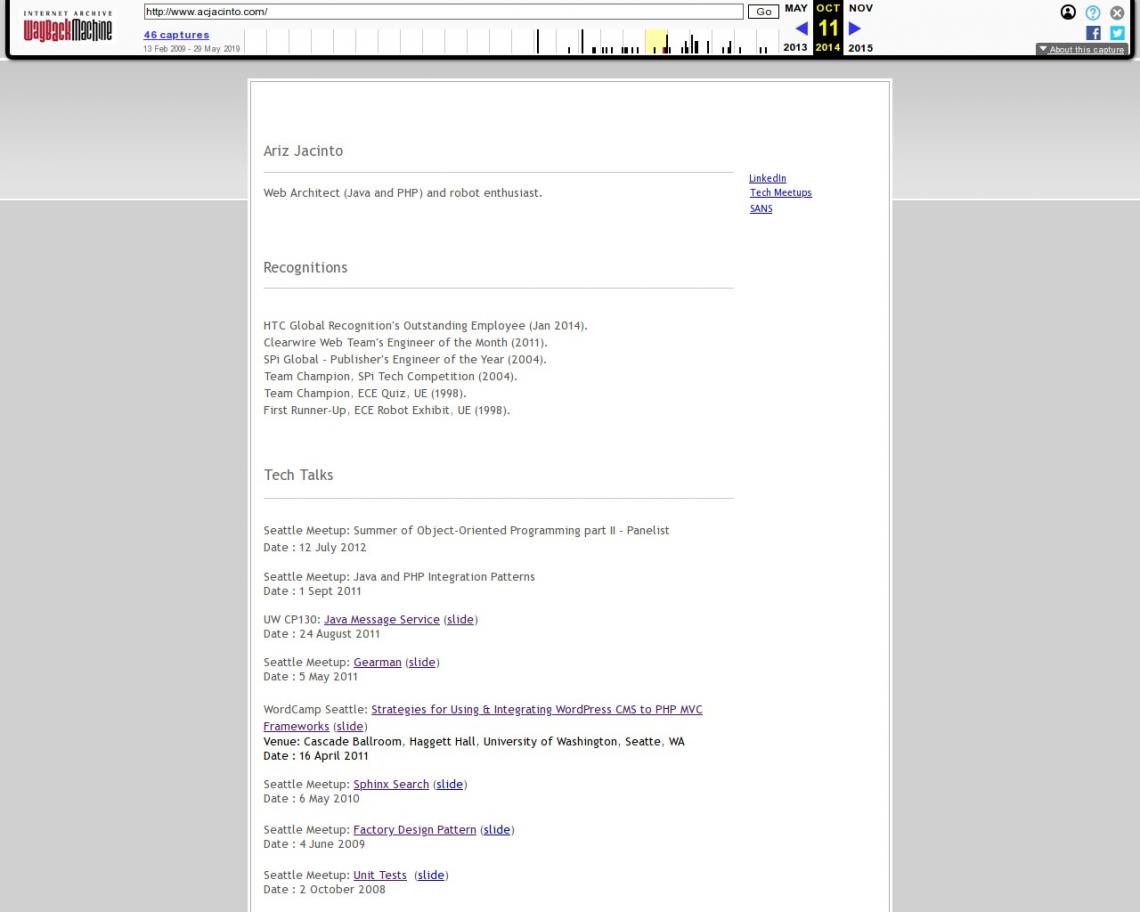Viewport: 1140px width, 912px height.
Task: Open the Gearman link
Action: point(377,663)
